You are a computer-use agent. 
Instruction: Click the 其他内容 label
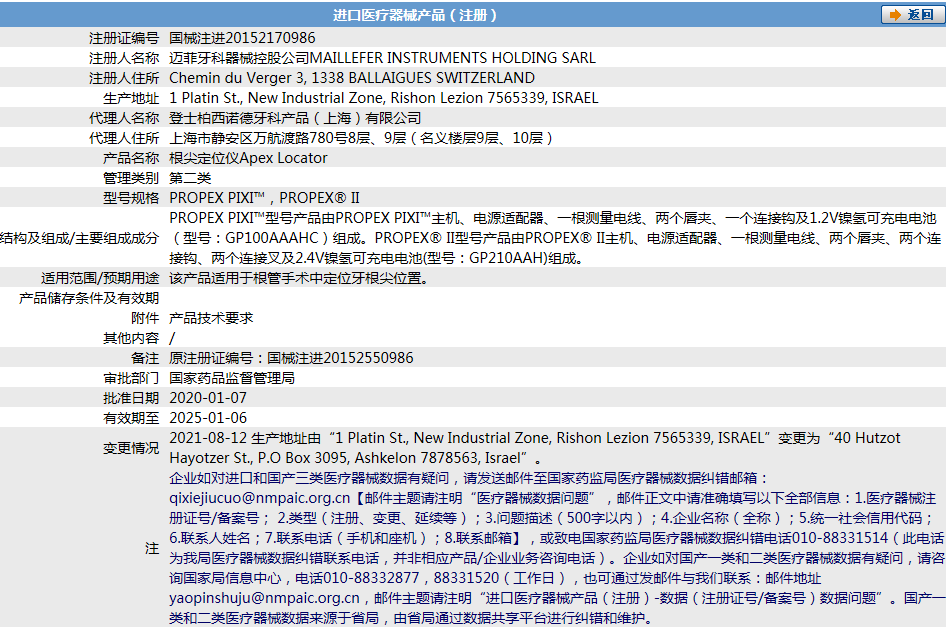pyautogui.click(x=131, y=338)
